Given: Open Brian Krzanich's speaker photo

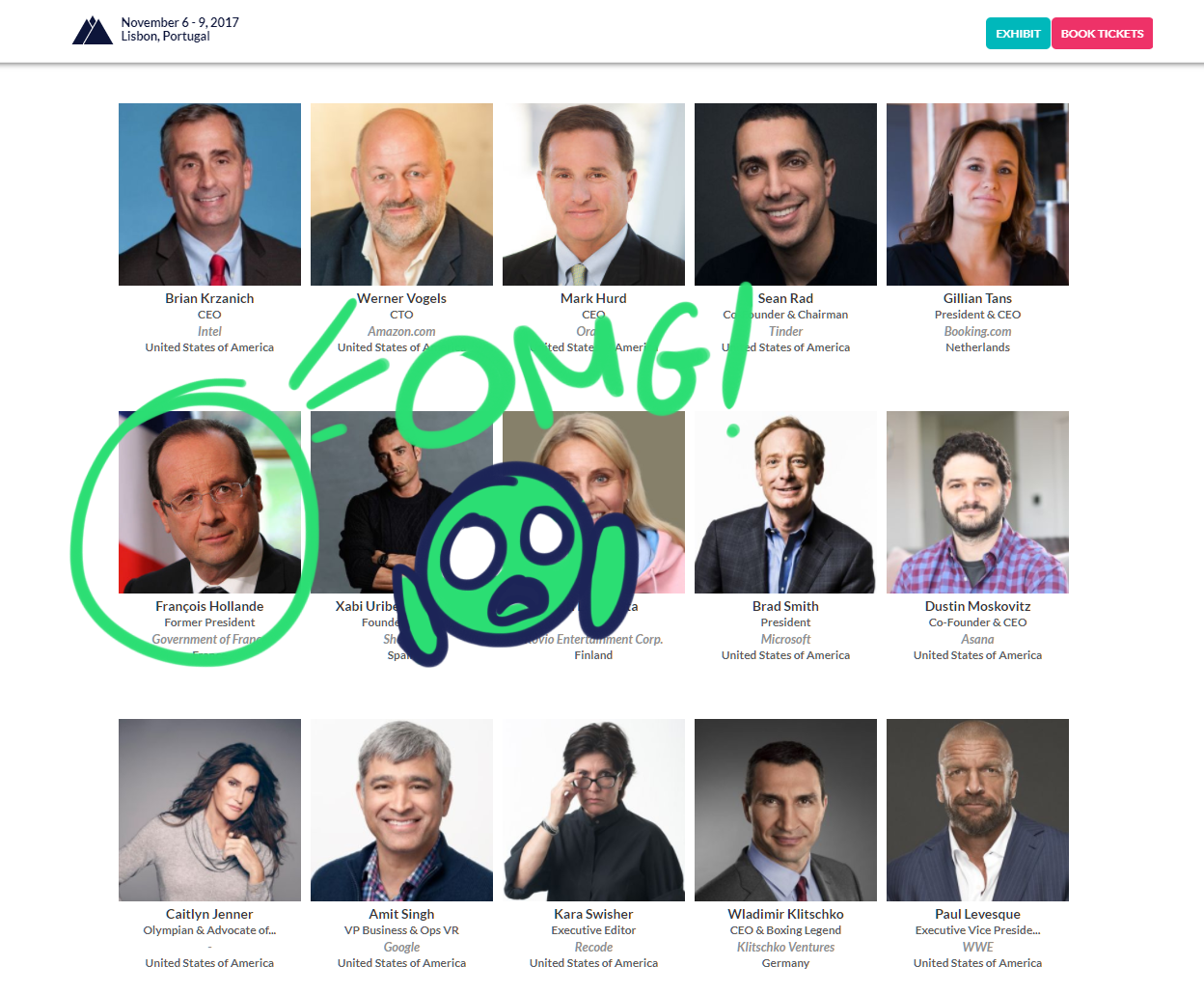Looking at the screenshot, I should [x=209, y=194].
